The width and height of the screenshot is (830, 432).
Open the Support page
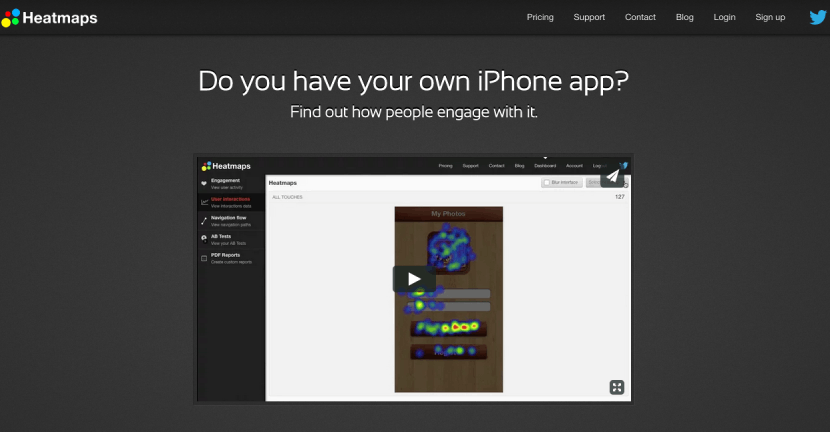[x=589, y=17]
